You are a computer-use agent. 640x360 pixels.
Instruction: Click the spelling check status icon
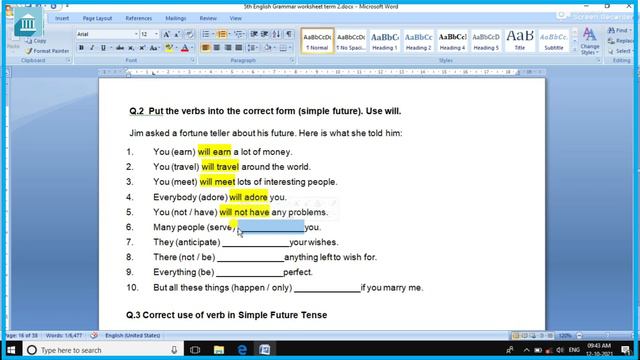pos(94,336)
